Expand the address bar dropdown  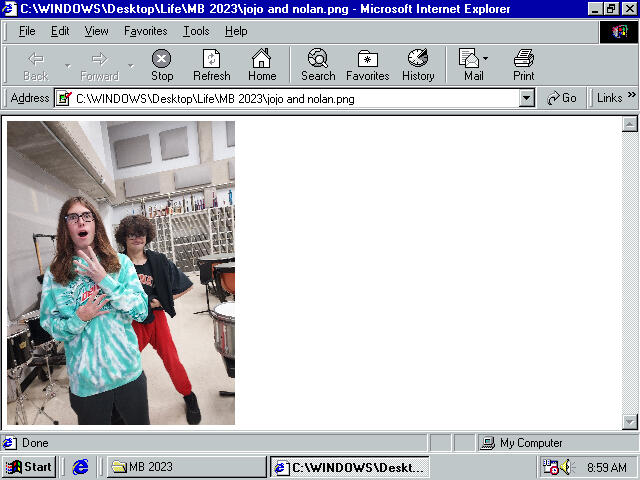coord(527,99)
